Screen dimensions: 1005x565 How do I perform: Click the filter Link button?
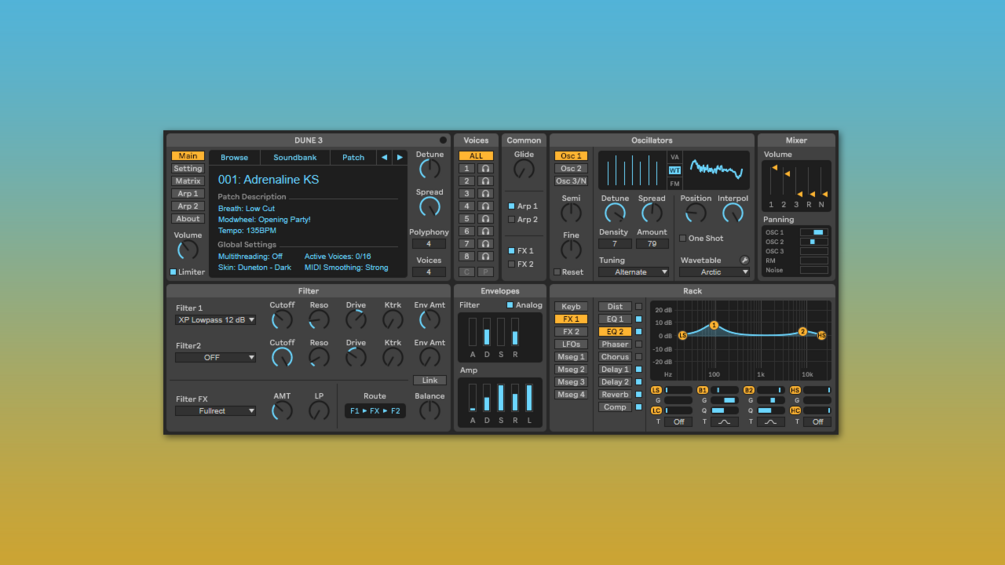coord(429,381)
